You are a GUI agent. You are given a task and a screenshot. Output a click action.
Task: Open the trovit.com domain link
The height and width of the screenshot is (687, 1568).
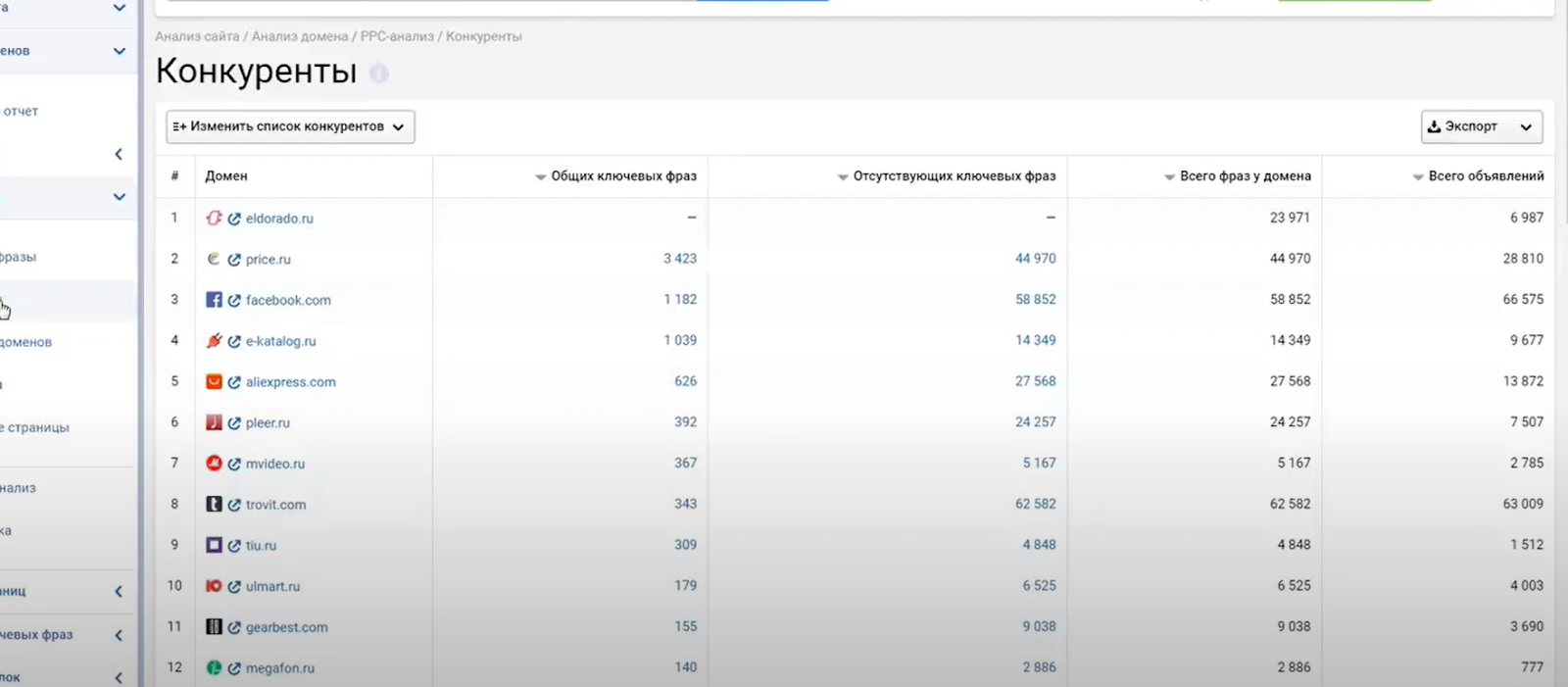pos(276,505)
